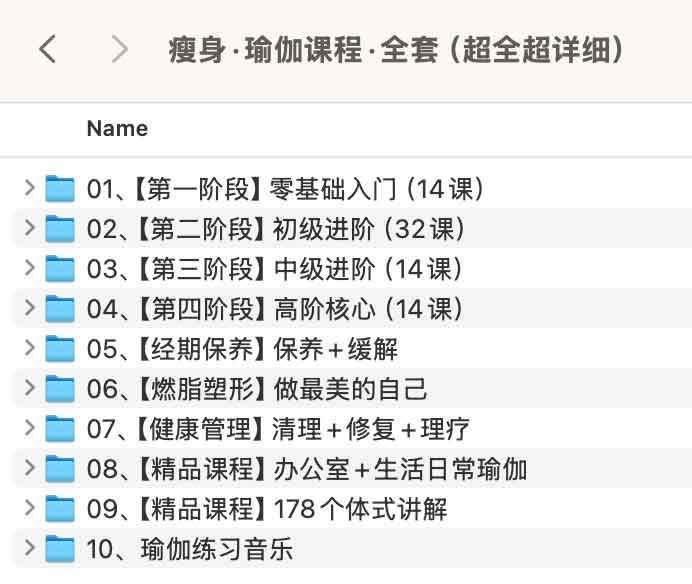Expand the 03 第三阶段 folder disclosure arrow
The height and width of the screenshot is (584, 692).
[29, 269]
